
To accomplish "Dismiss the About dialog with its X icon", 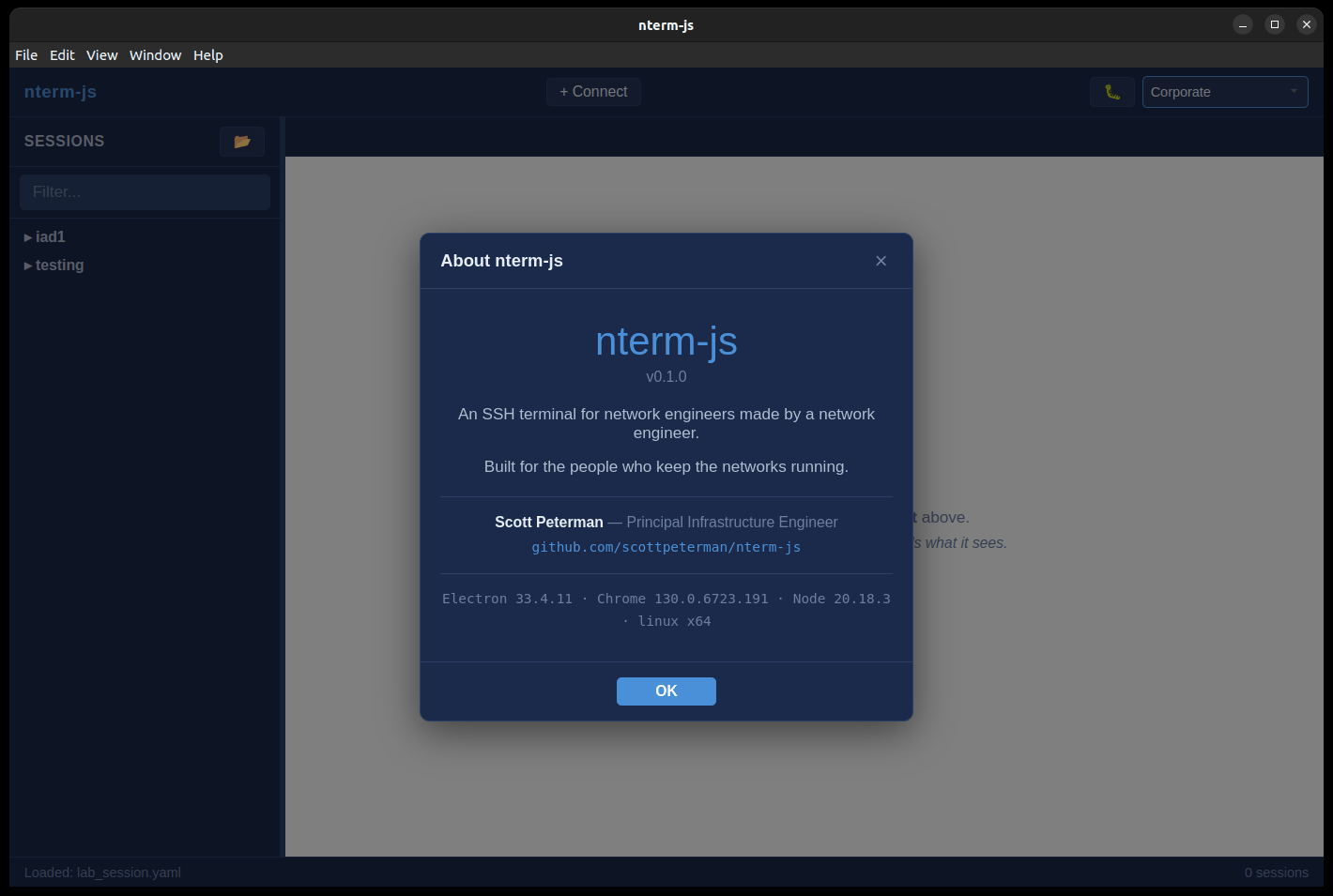I will coord(881,260).
